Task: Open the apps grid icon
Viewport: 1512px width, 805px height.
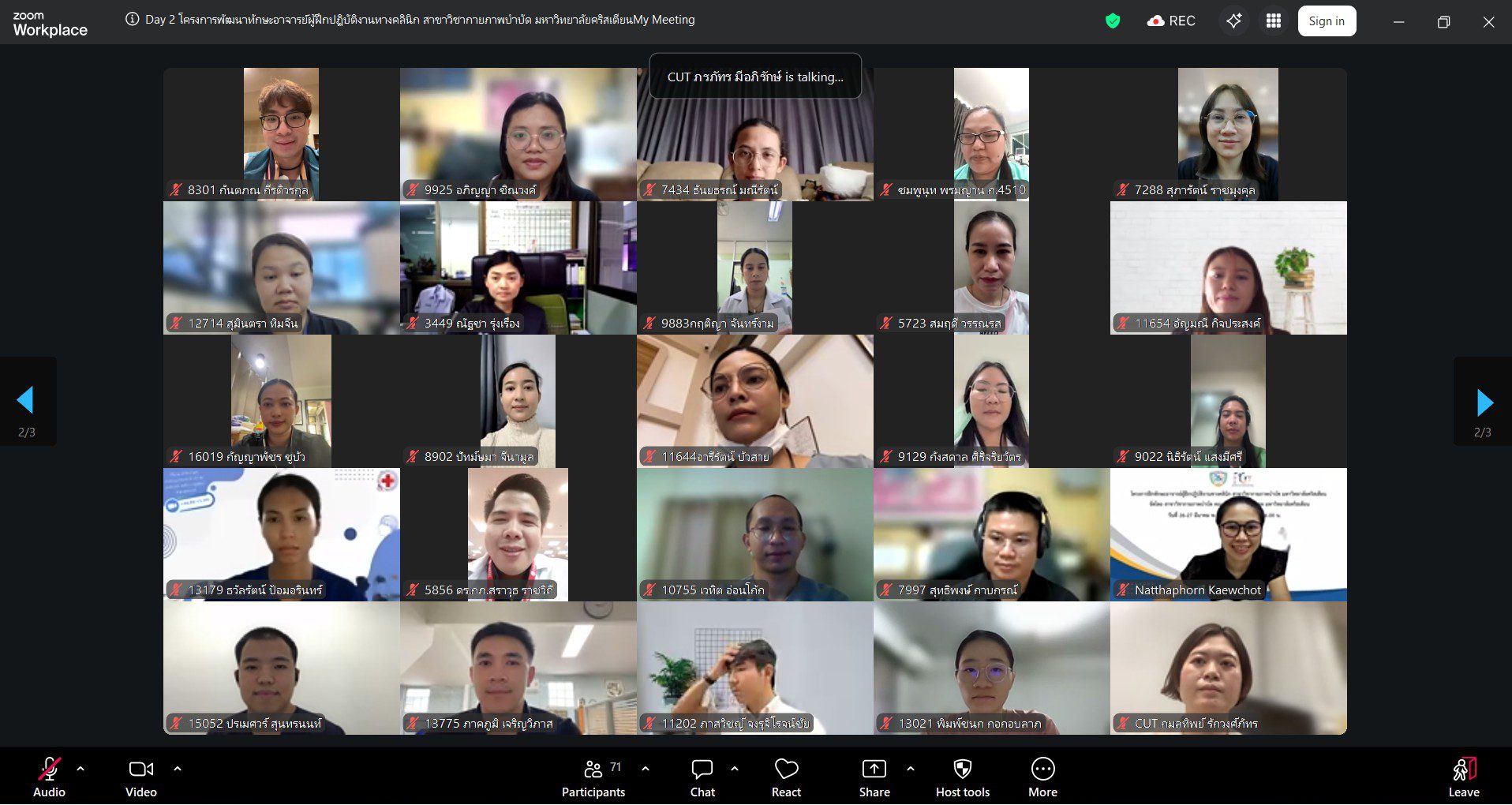Action: (x=1274, y=21)
